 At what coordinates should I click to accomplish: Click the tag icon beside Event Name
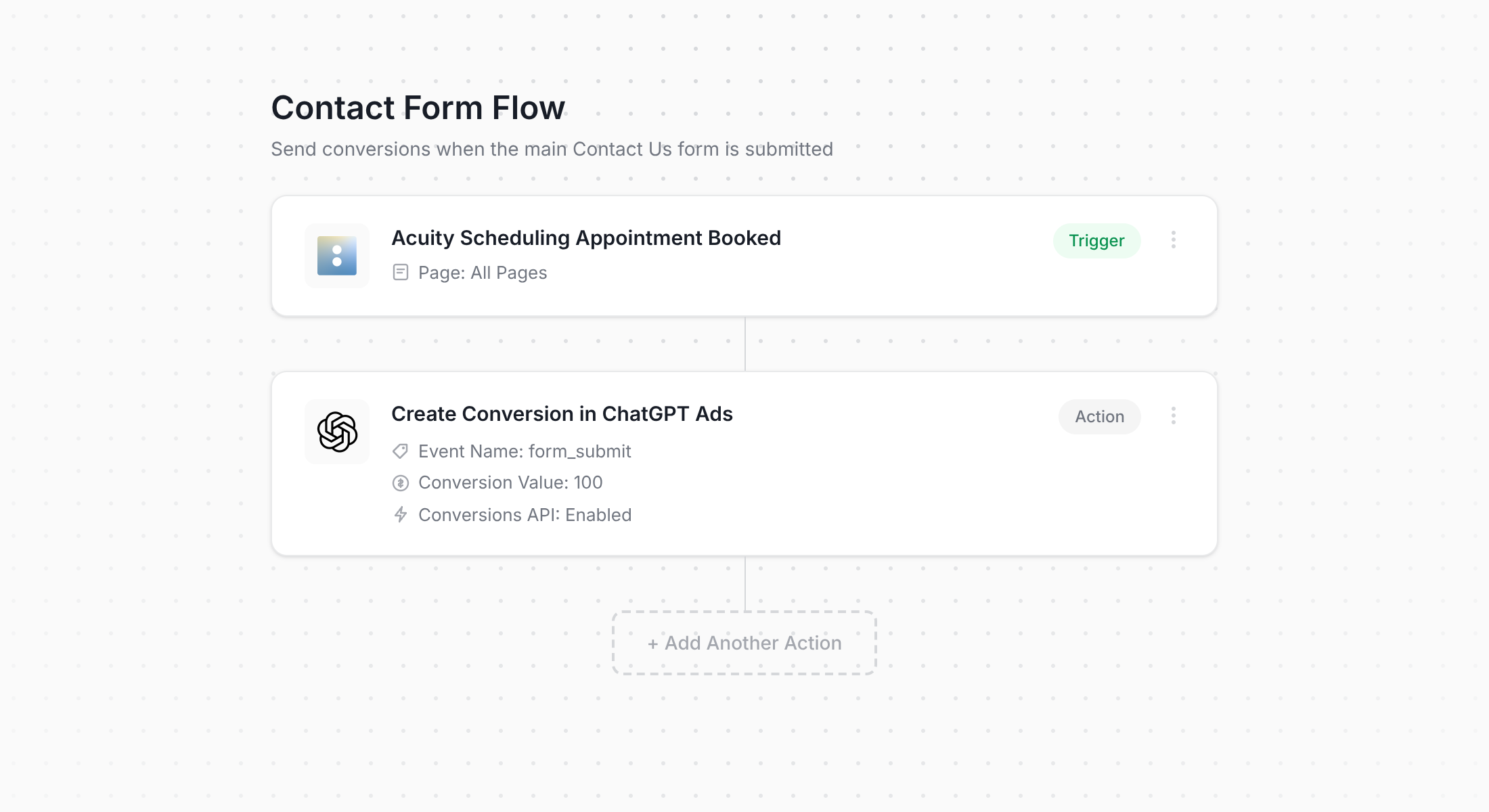pyautogui.click(x=401, y=451)
